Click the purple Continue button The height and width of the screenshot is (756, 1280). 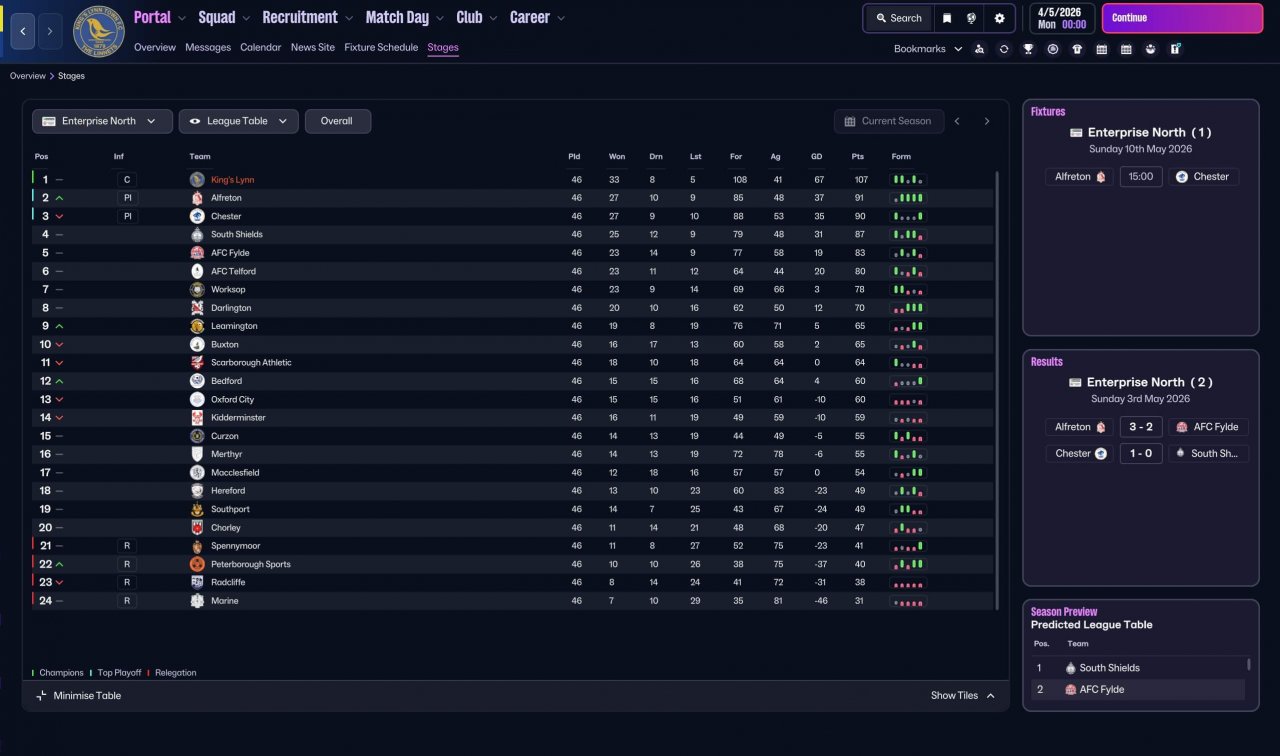click(1183, 18)
